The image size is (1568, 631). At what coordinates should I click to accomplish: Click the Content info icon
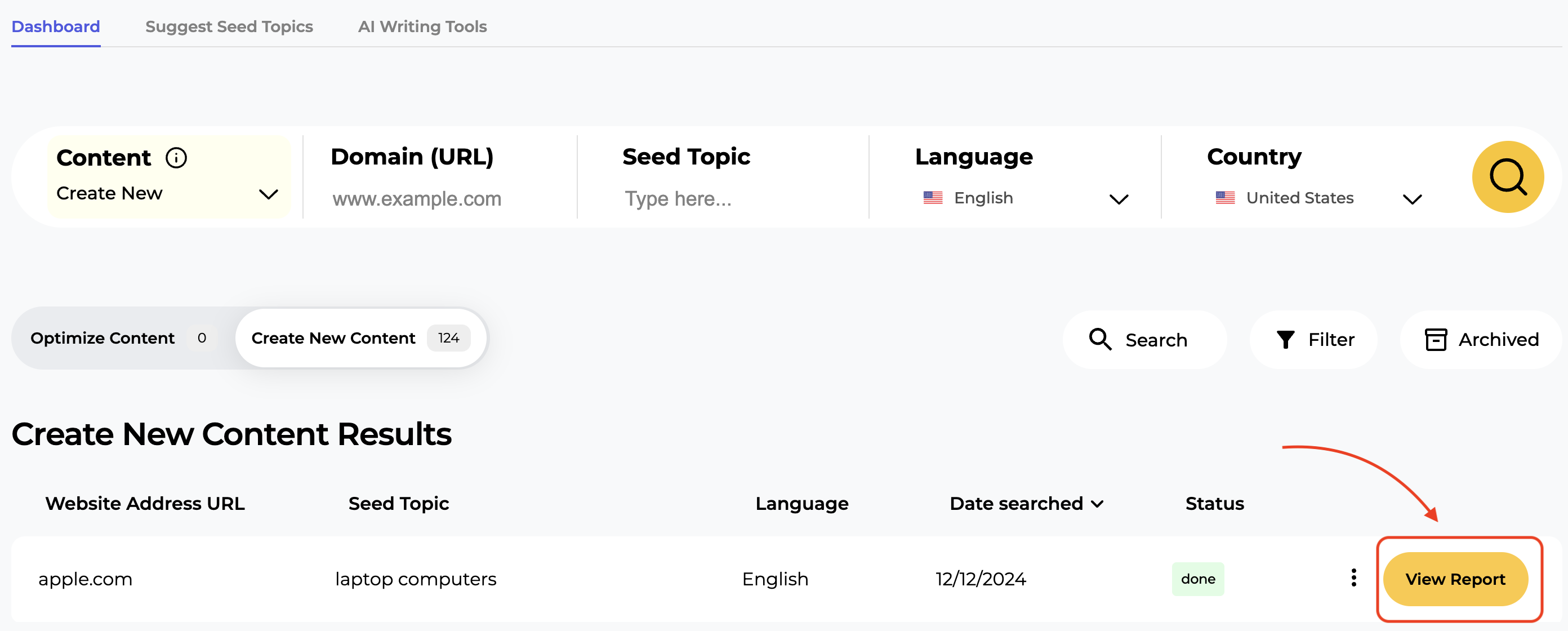[x=176, y=158]
